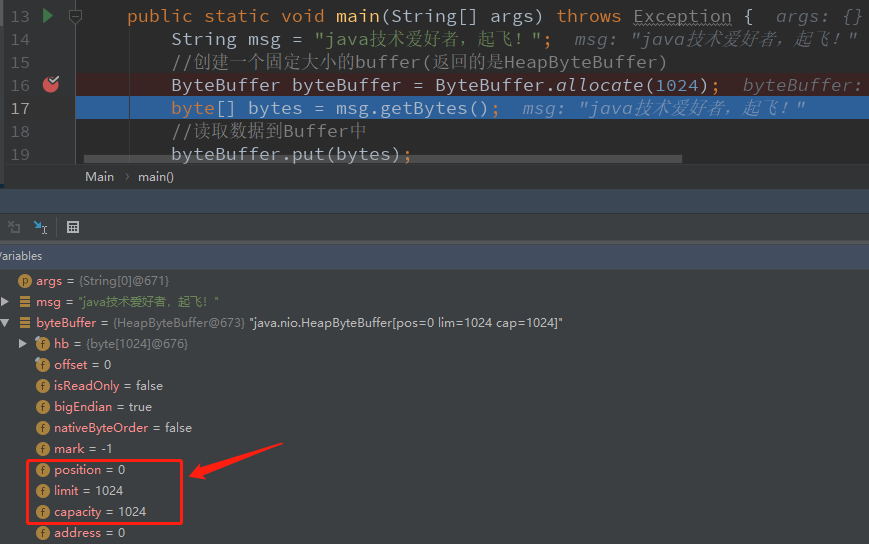Image resolution: width=869 pixels, height=544 pixels.
Task: Expand the hb byte array node
Action: click(23, 343)
